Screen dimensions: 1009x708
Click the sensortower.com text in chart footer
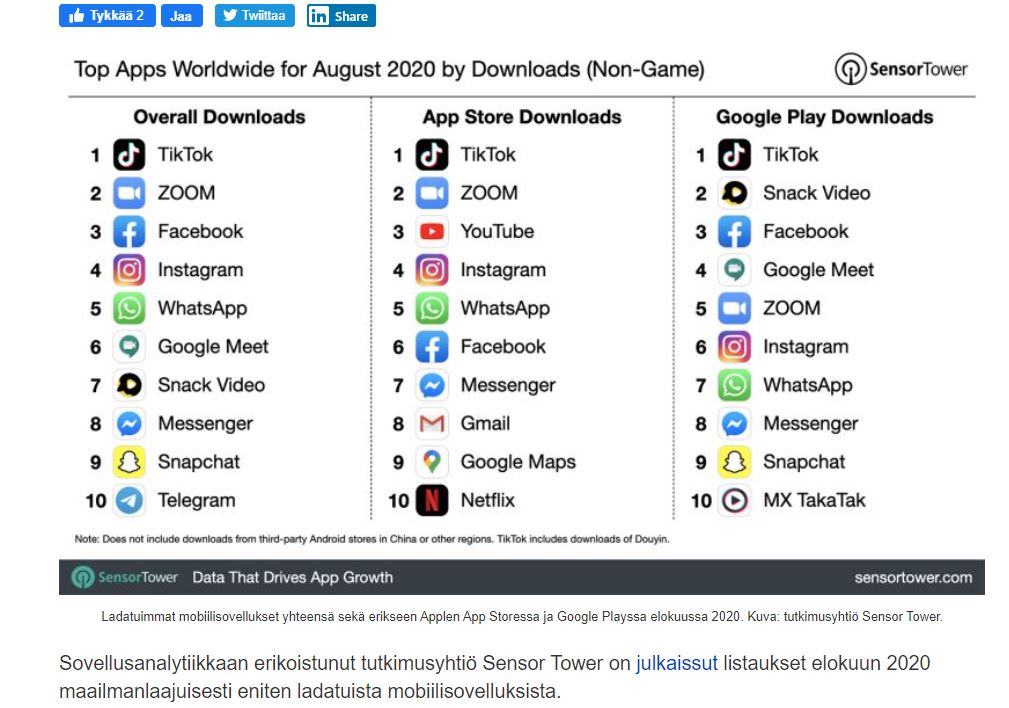click(913, 577)
